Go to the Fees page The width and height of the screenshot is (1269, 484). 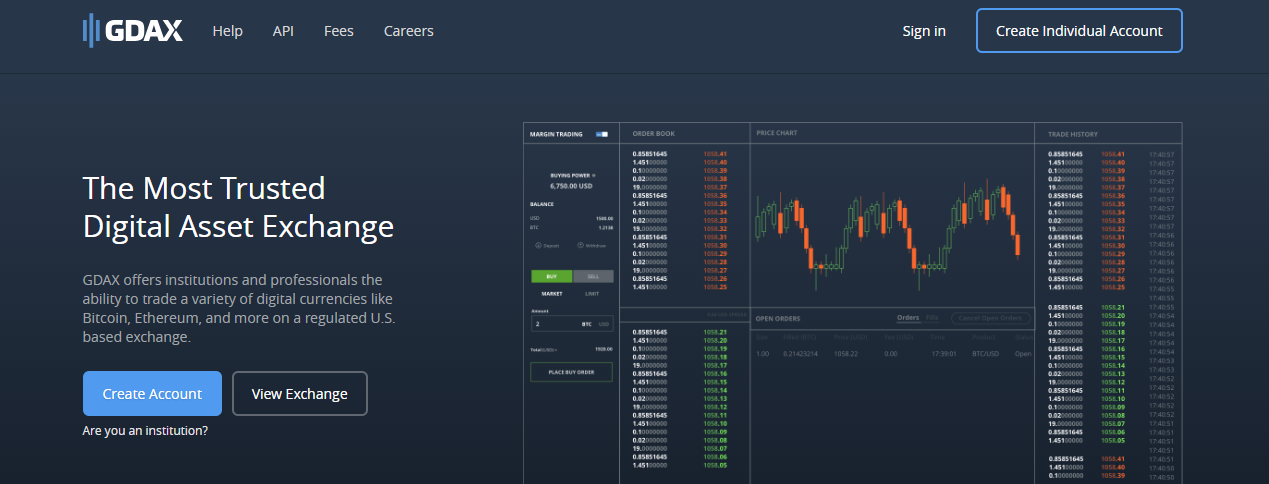(338, 31)
